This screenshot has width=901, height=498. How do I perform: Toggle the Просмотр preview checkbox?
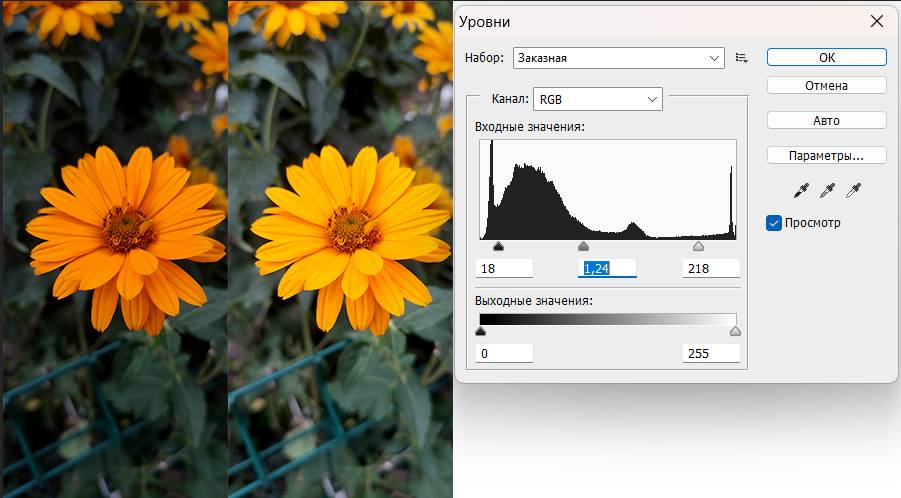774,223
